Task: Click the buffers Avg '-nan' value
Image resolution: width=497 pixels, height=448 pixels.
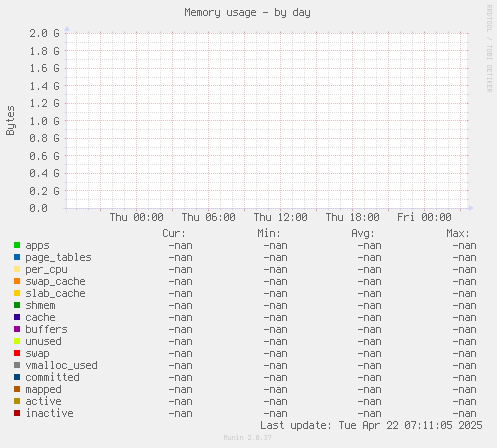Action: [x=369, y=330]
